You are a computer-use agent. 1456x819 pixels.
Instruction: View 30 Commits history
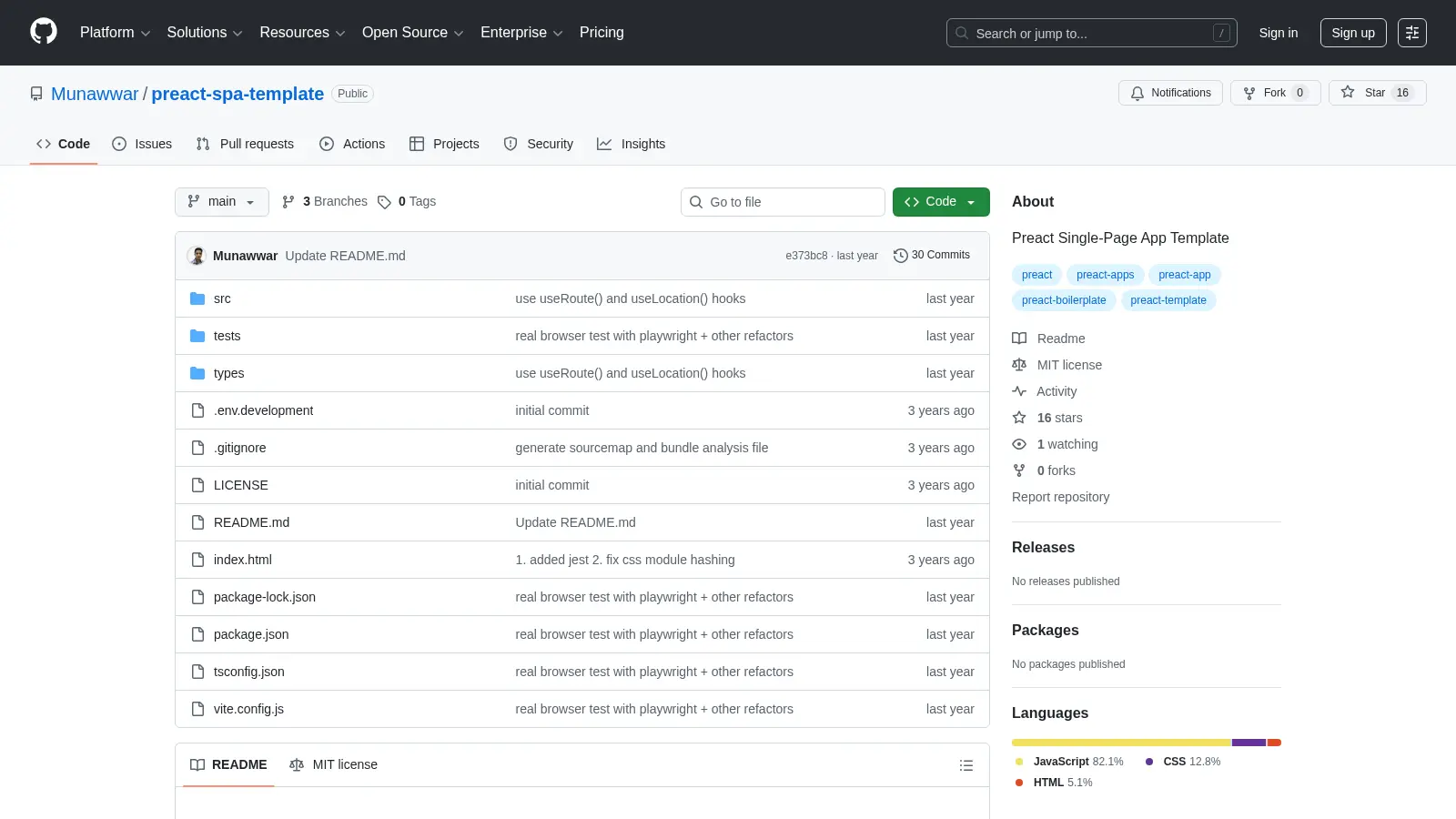pos(932,256)
